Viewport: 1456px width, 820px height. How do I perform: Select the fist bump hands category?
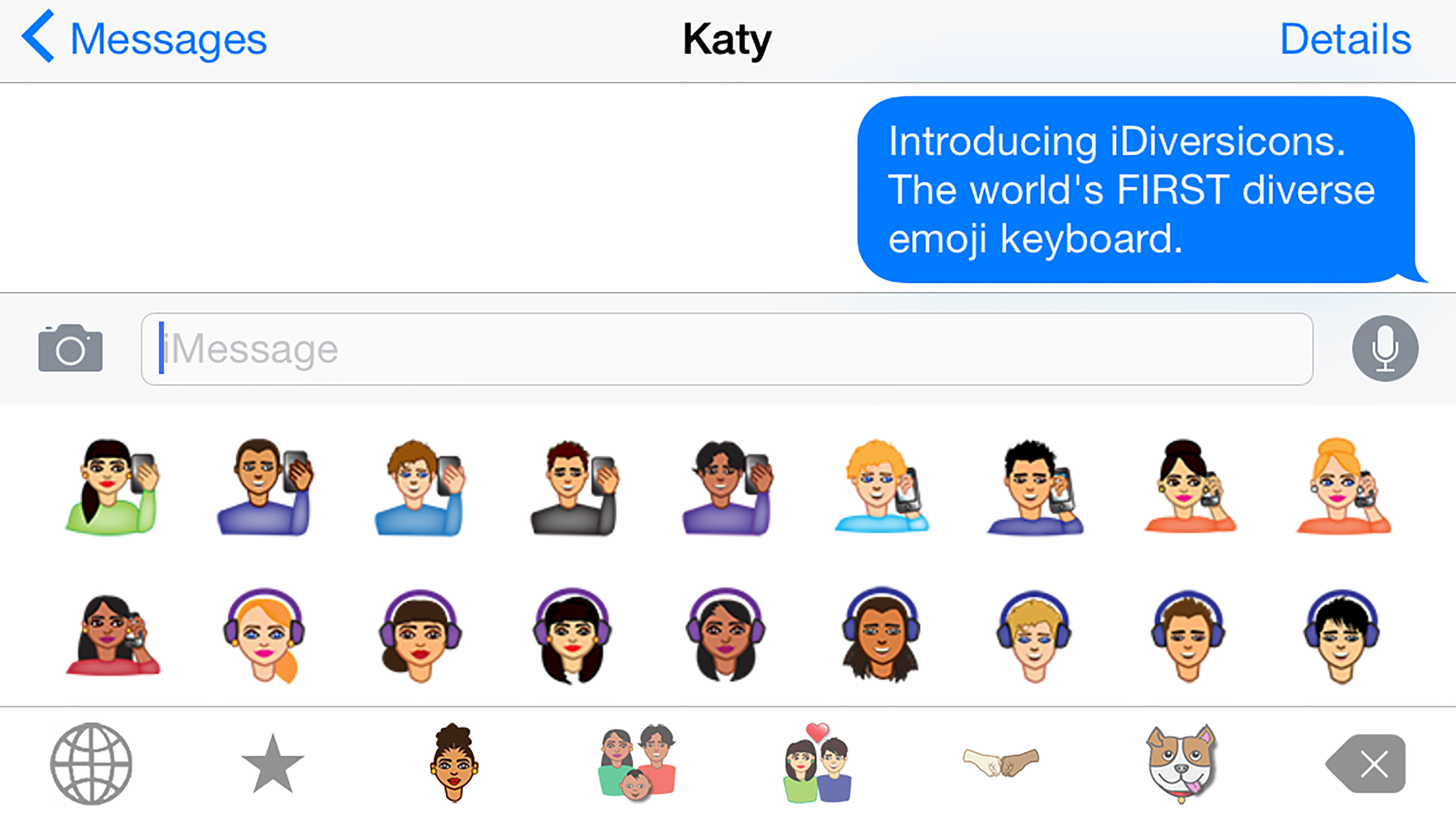[x=1000, y=762]
